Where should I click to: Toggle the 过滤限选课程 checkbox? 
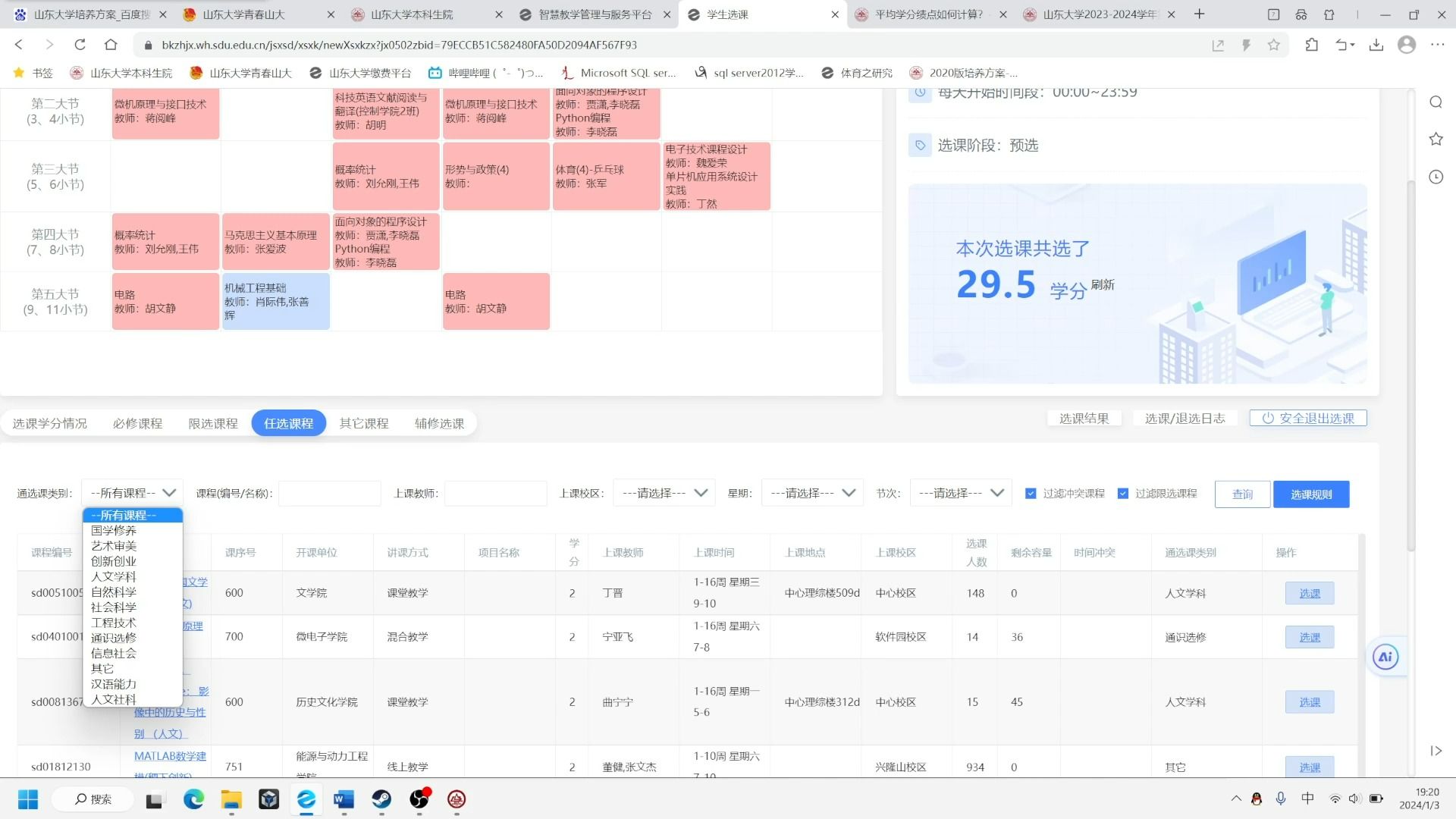[x=1123, y=494]
